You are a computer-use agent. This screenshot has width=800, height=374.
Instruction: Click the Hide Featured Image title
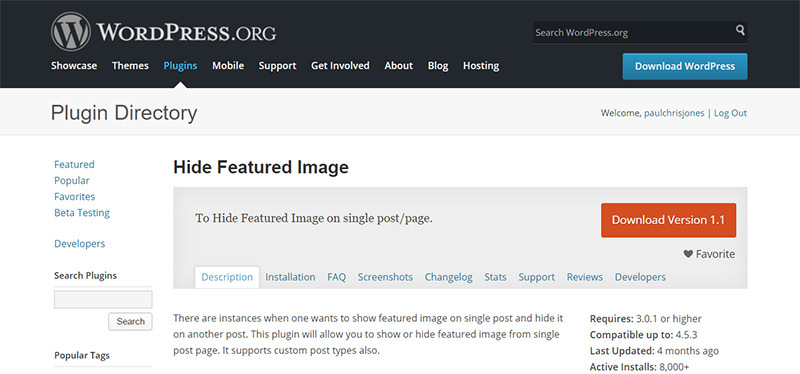click(261, 167)
